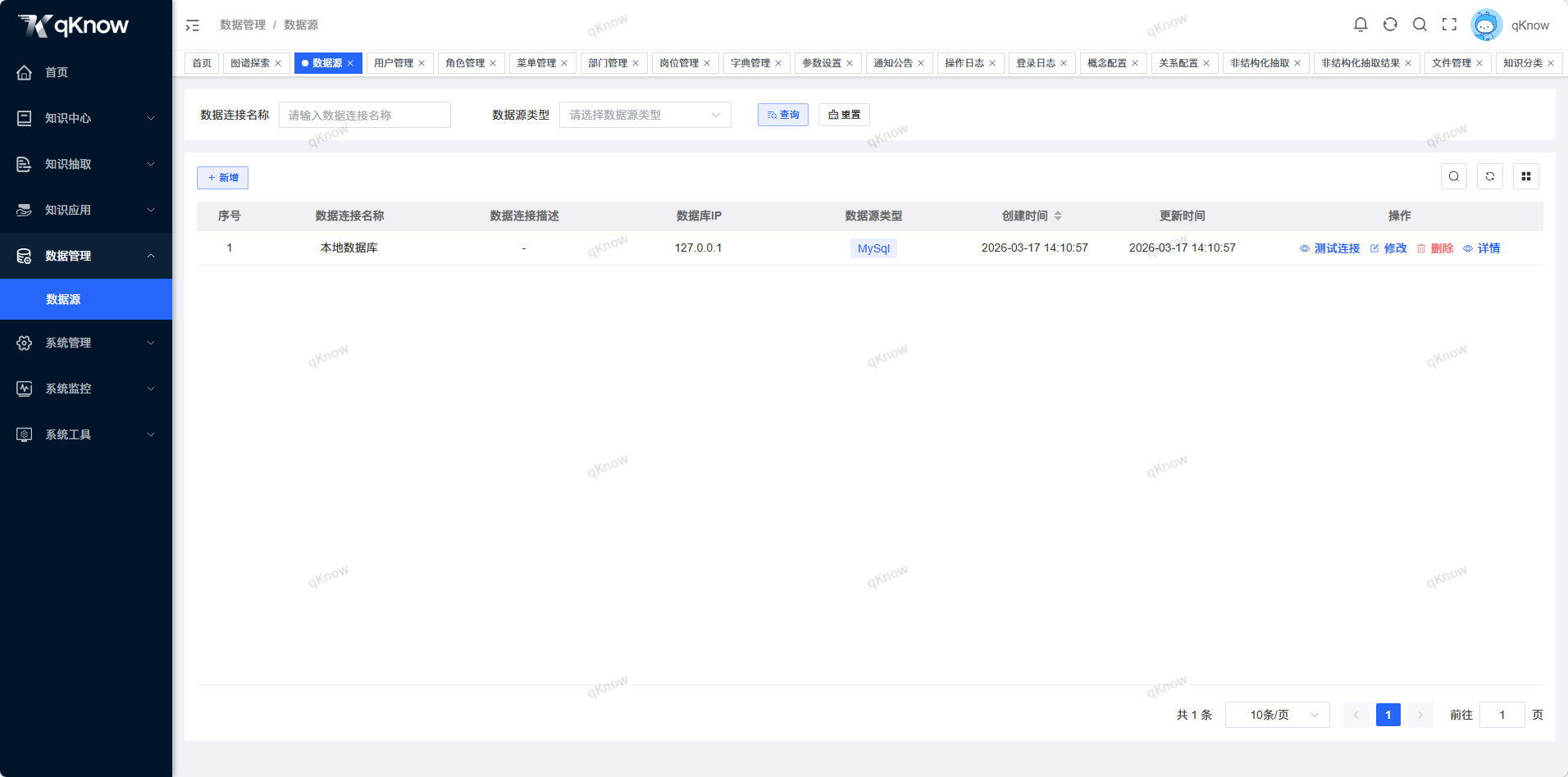Screen dimensions: 1568x777
Task: Expand 系统监控 sidebar menu
Action: point(86,388)
